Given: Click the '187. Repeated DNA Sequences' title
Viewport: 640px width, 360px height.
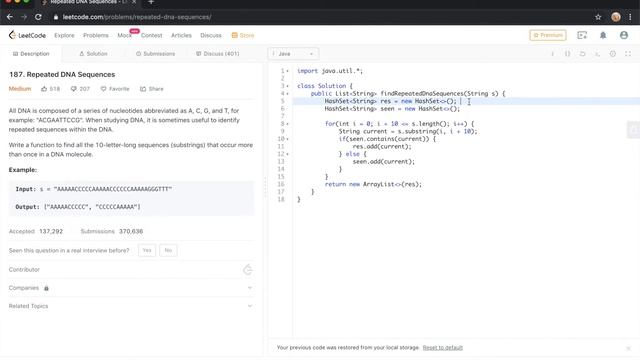Looking at the screenshot, I should (x=62, y=74).
